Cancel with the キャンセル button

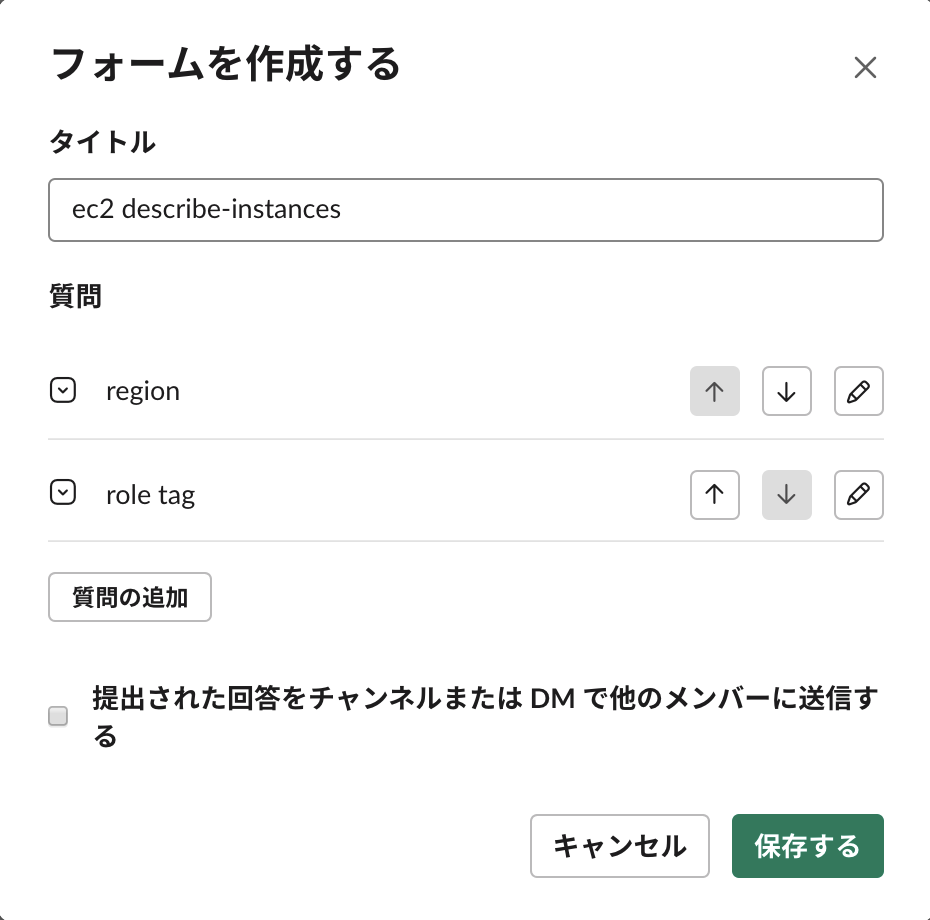tap(620, 846)
